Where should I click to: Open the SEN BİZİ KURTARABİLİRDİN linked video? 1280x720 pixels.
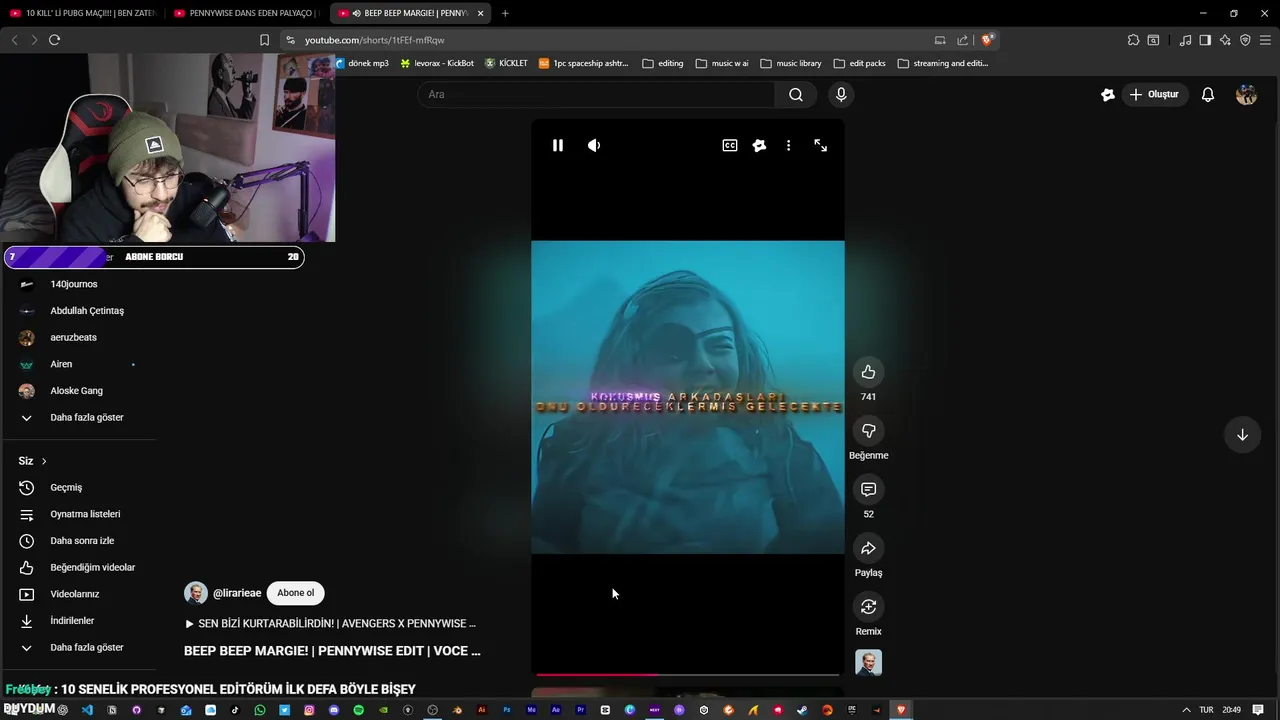pyautogui.click(x=331, y=623)
